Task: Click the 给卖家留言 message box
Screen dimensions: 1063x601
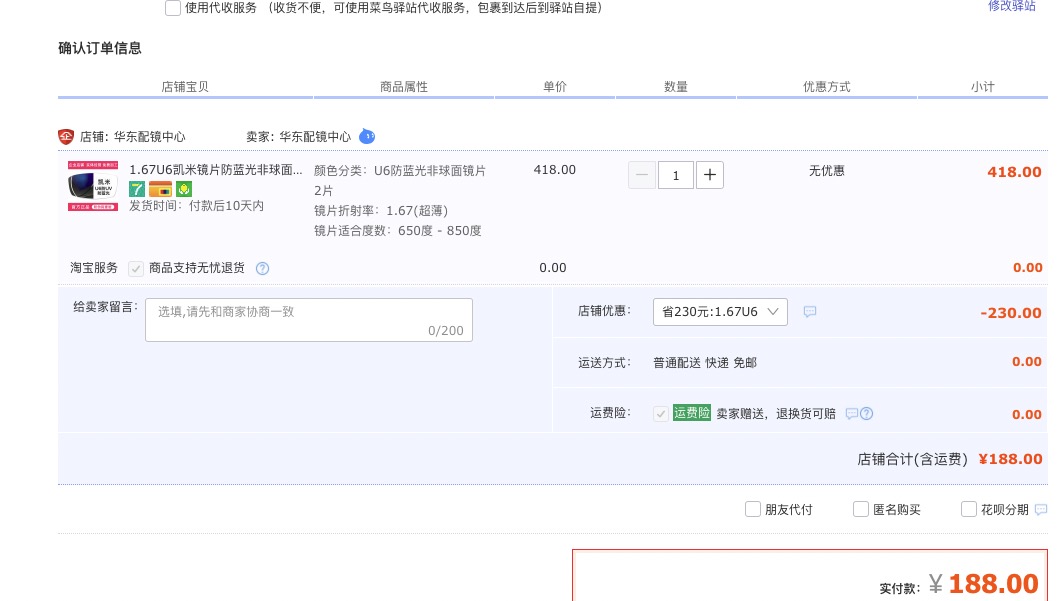Action: click(308, 320)
